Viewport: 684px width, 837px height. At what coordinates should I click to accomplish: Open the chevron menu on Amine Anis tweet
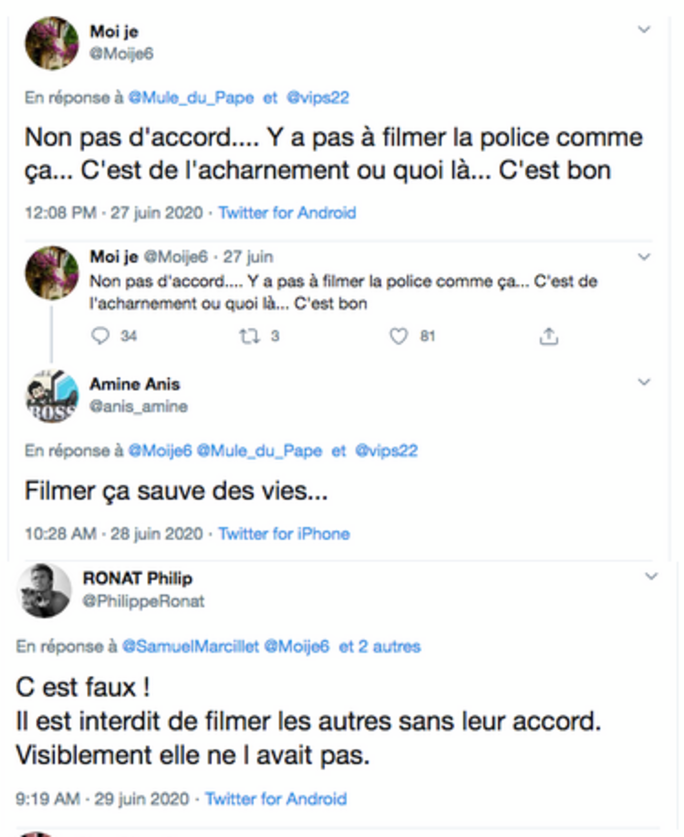click(645, 383)
